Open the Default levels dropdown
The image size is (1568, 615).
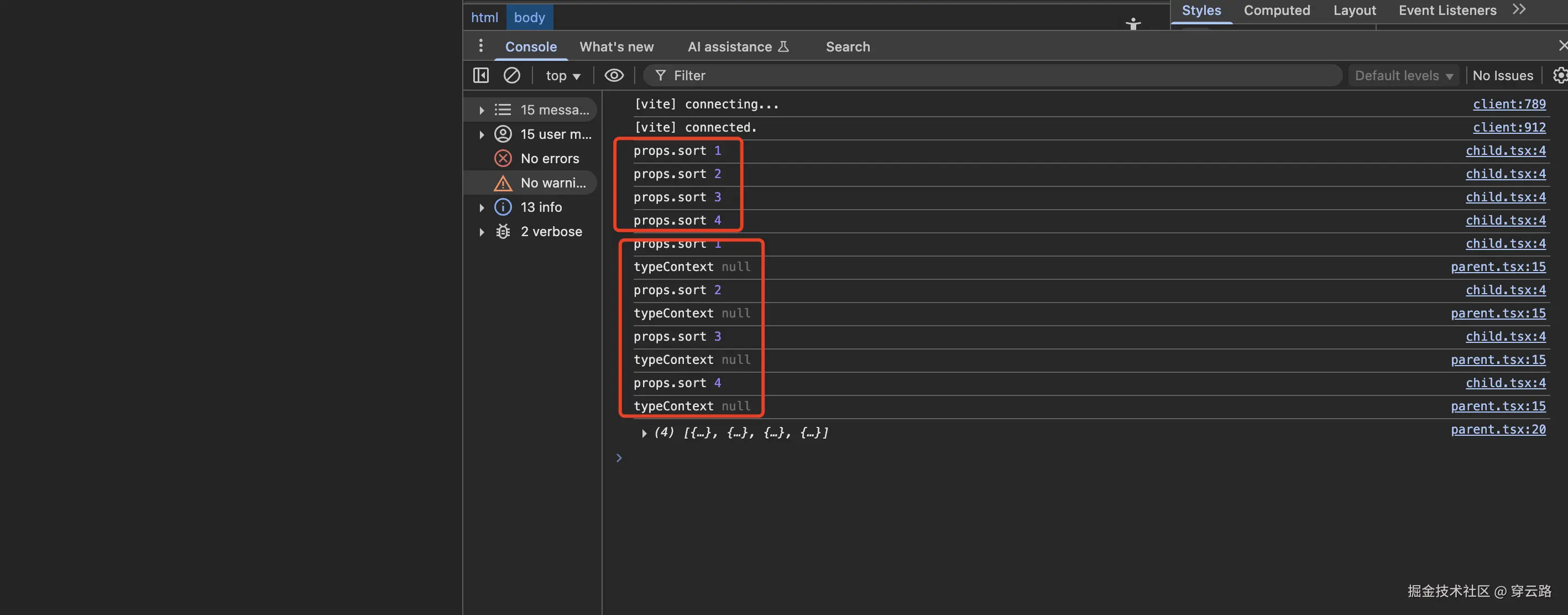(x=1403, y=76)
